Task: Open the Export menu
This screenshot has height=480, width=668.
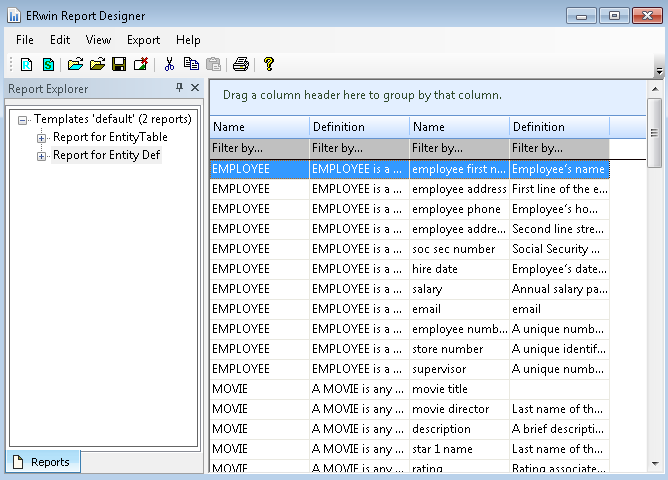Action: coord(143,40)
